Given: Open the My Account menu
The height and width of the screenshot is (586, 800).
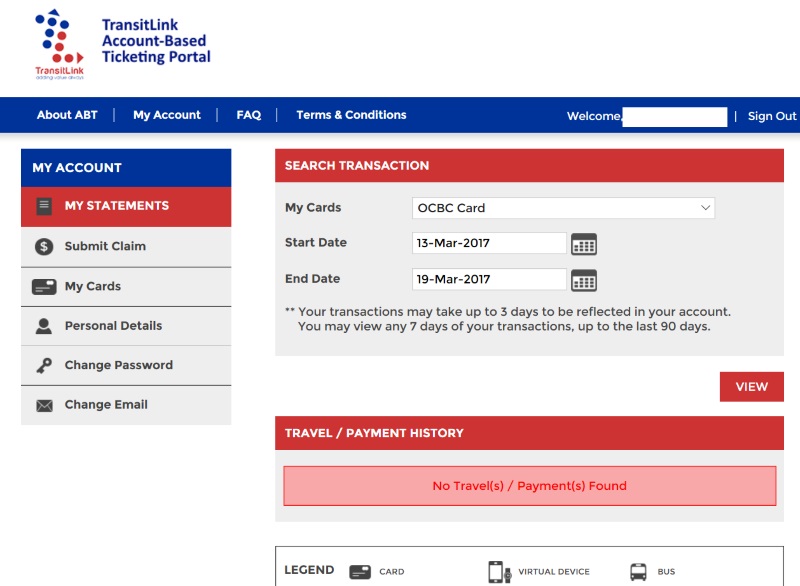Looking at the screenshot, I should 167,115.
